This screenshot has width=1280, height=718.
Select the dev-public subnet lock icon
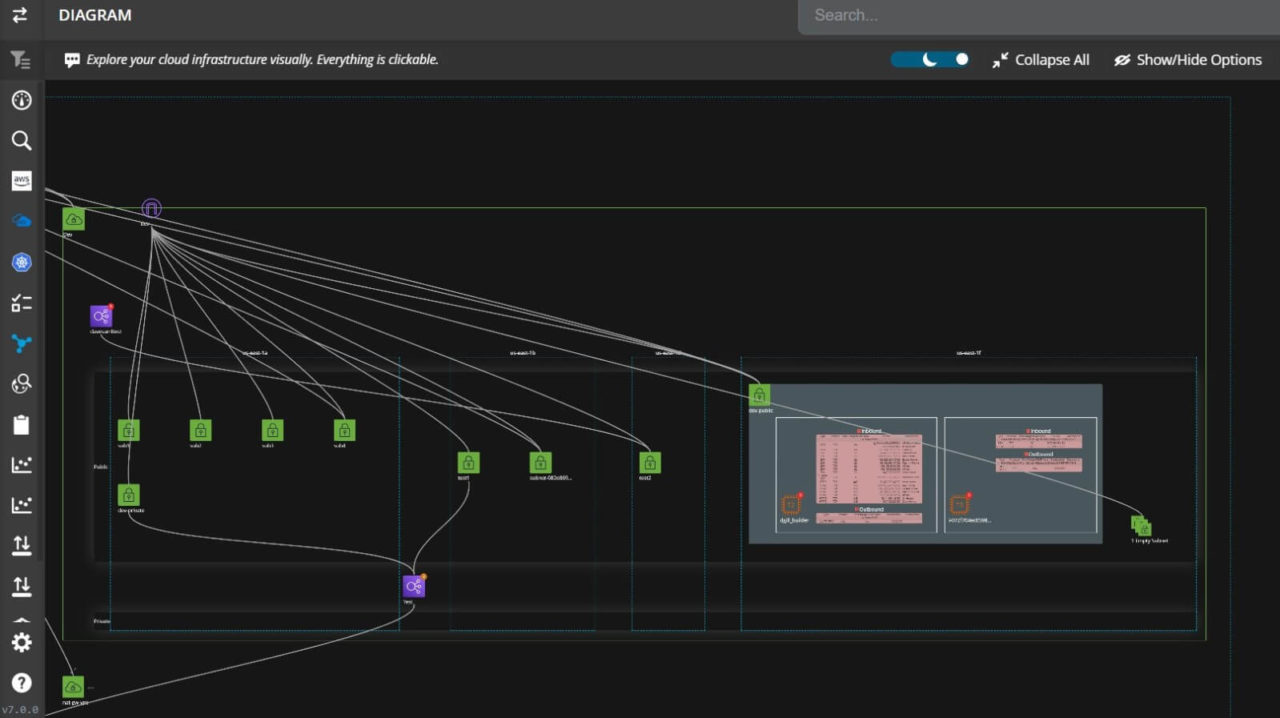click(758, 394)
